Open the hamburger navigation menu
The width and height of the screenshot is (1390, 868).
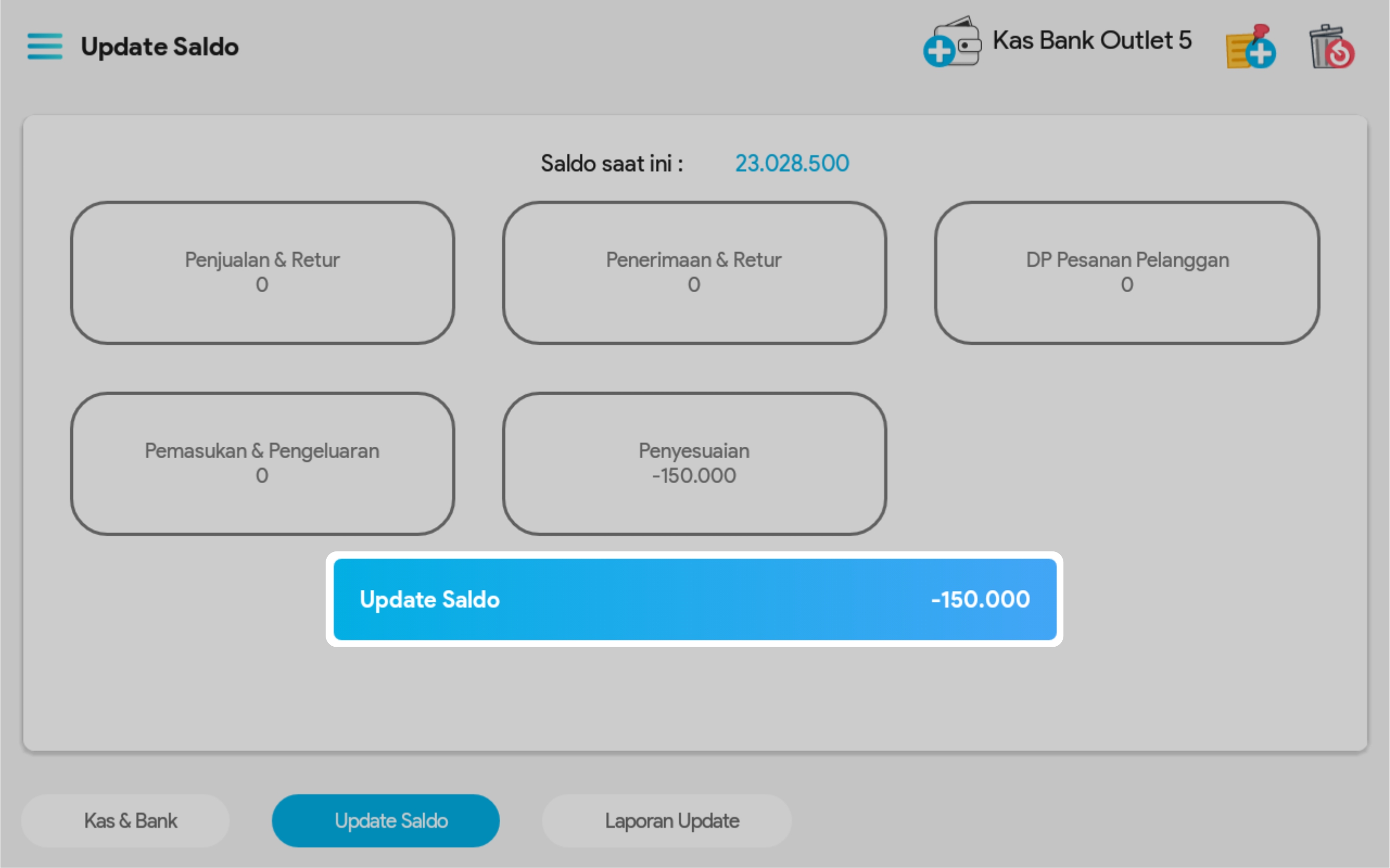point(45,46)
